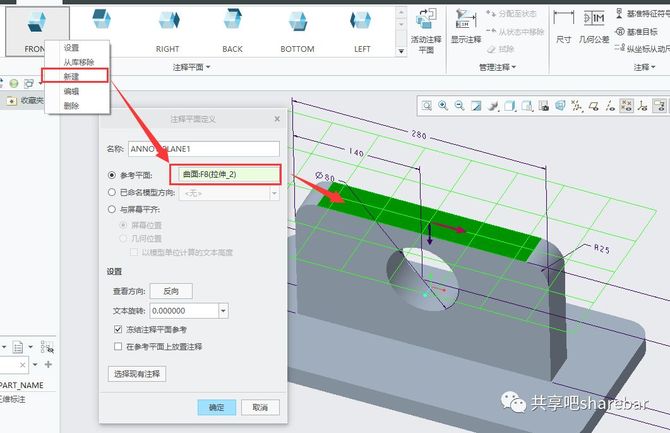Expand the annotation plane gallery arrow
Screen dimensions: 670x433
[401, 51]
